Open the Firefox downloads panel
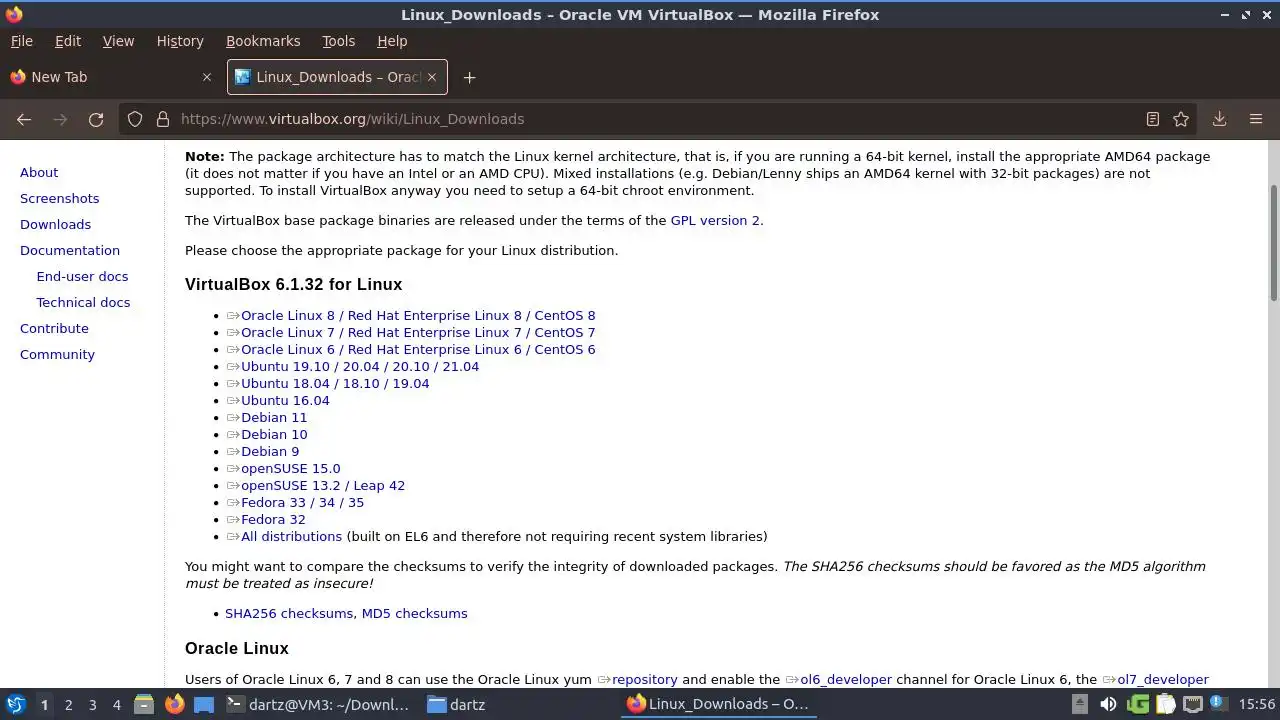 [1219, 119]
